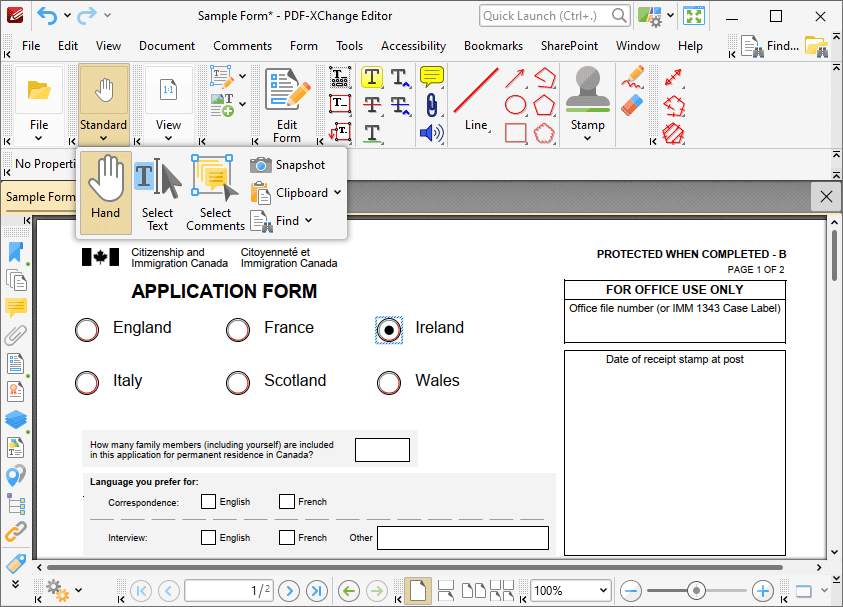The height and width of the screenshot is (607, 843).
Task: Open the Layers pane in sidebar
Action: pyautogui.click(x=16, y=419)
